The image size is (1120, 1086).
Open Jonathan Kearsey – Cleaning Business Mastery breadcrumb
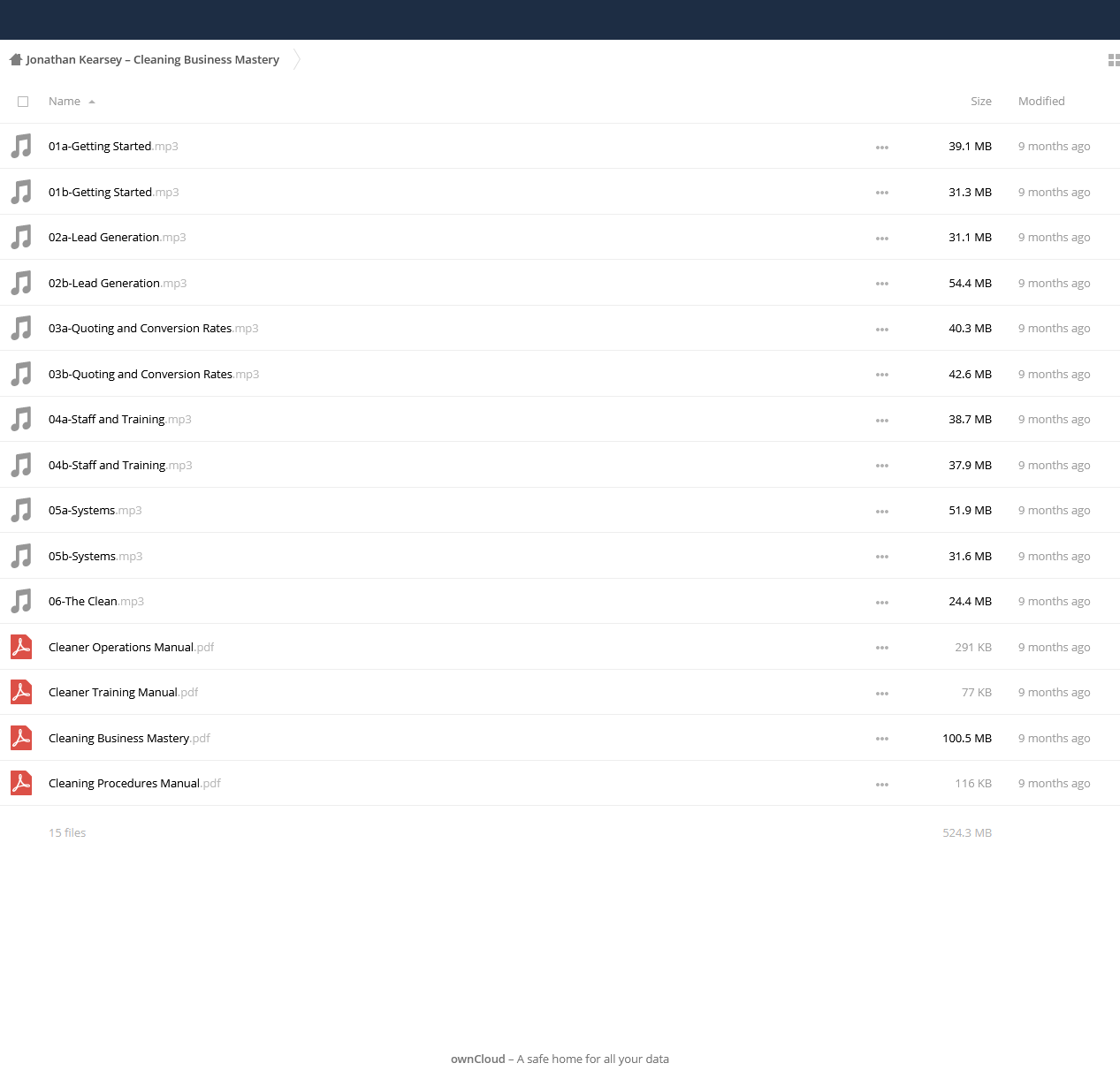(153, 60)
